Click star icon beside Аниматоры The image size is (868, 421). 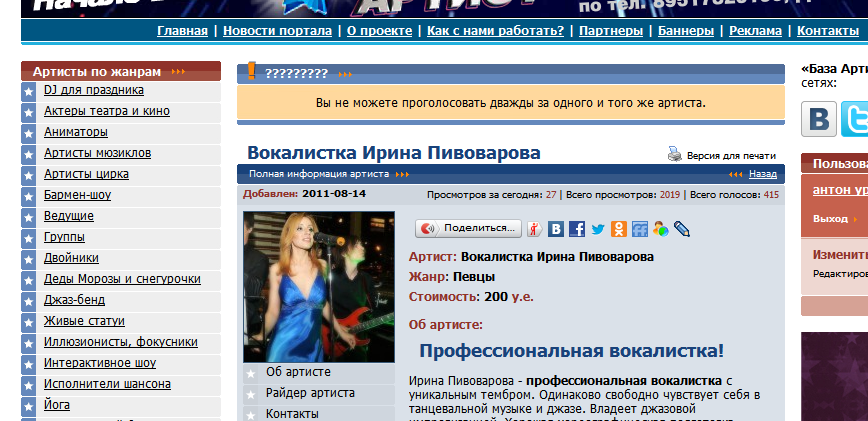coord(28,133)
